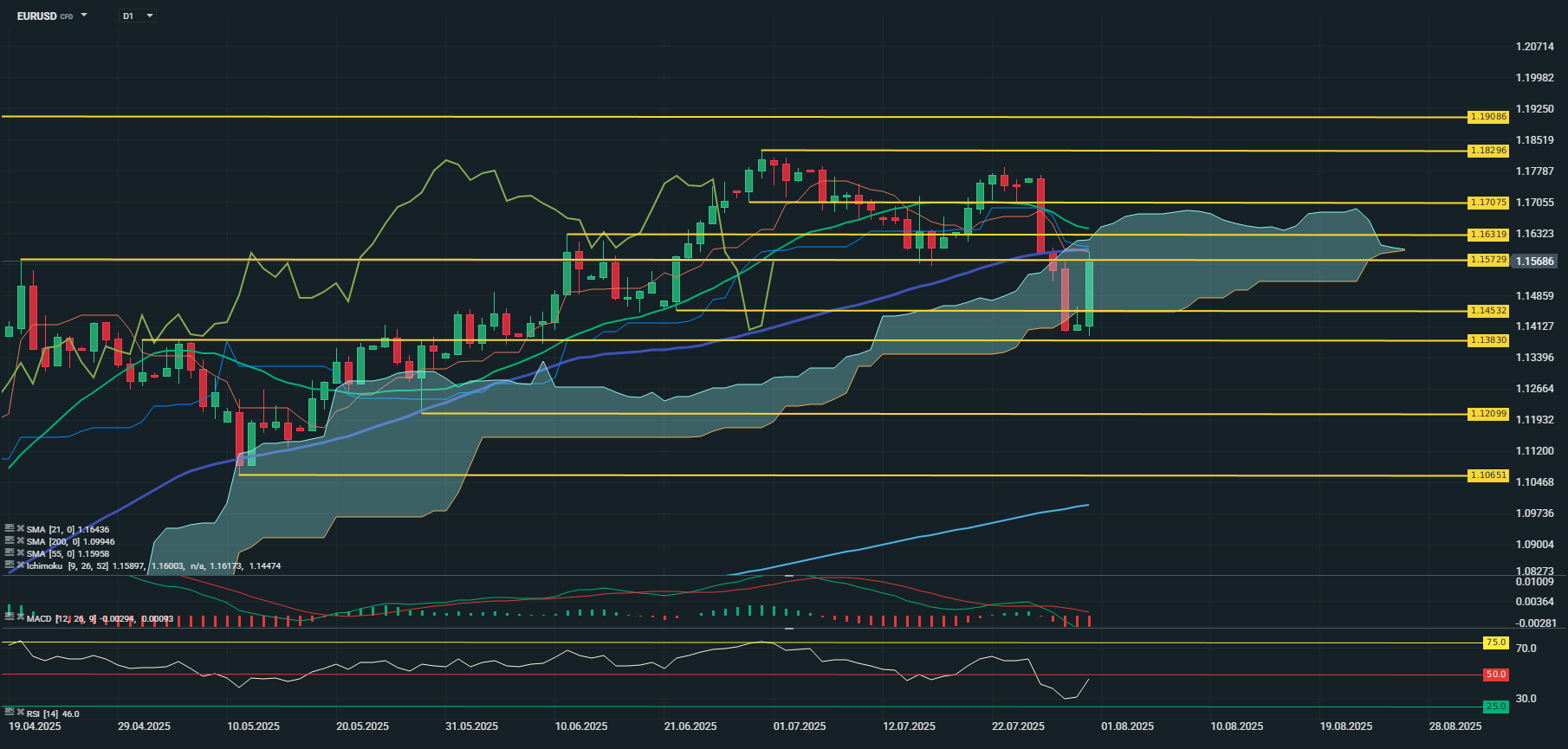Click the 19.08.2025 date on the time axis
1568x749 pixels.
(x=1345, y=726)
